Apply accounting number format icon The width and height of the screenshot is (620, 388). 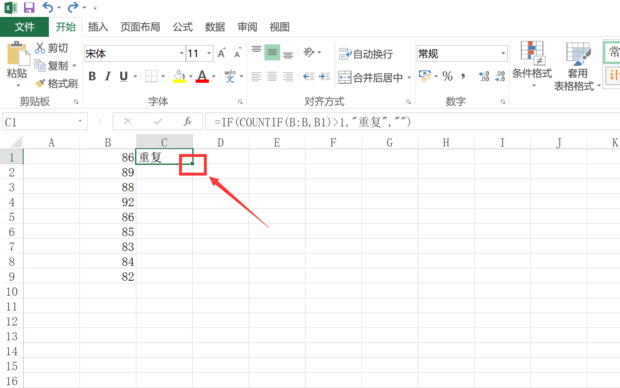pos(425,76)
